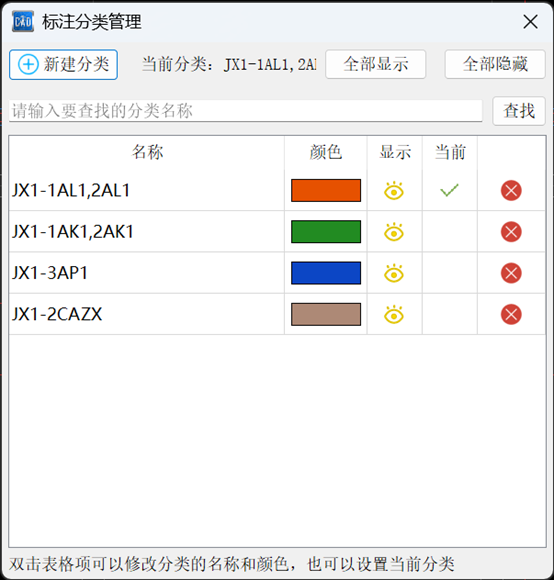Select the JX1-2CAZX name cell

pos(147,314)
